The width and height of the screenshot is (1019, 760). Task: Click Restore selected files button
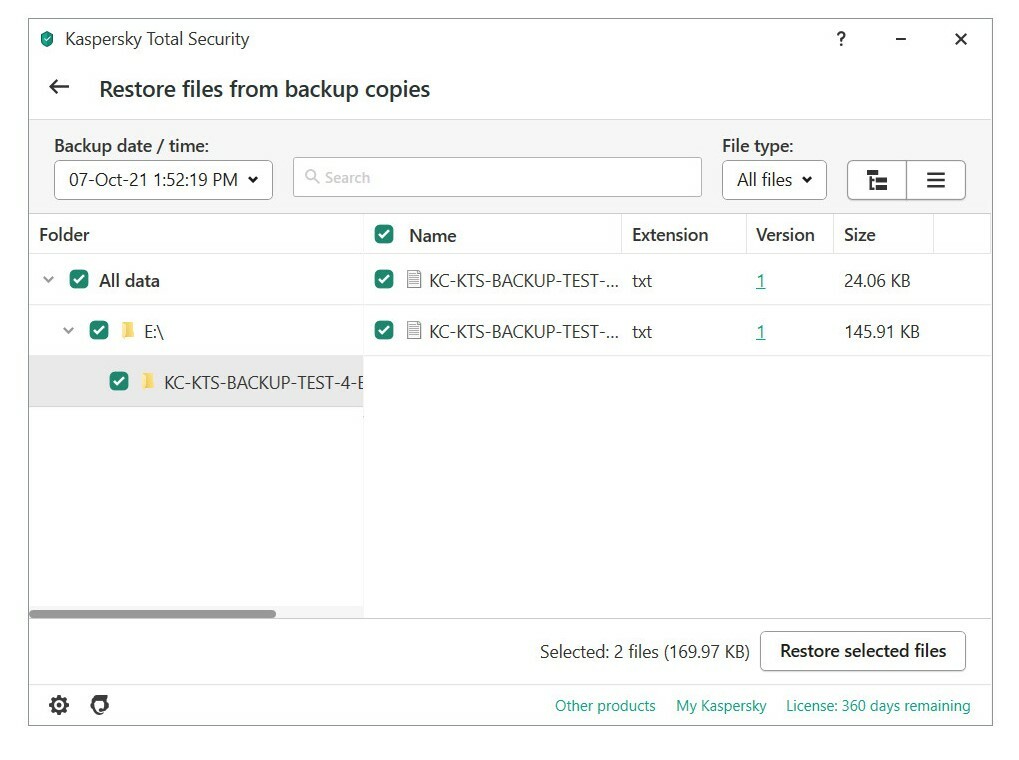(862, 651)
